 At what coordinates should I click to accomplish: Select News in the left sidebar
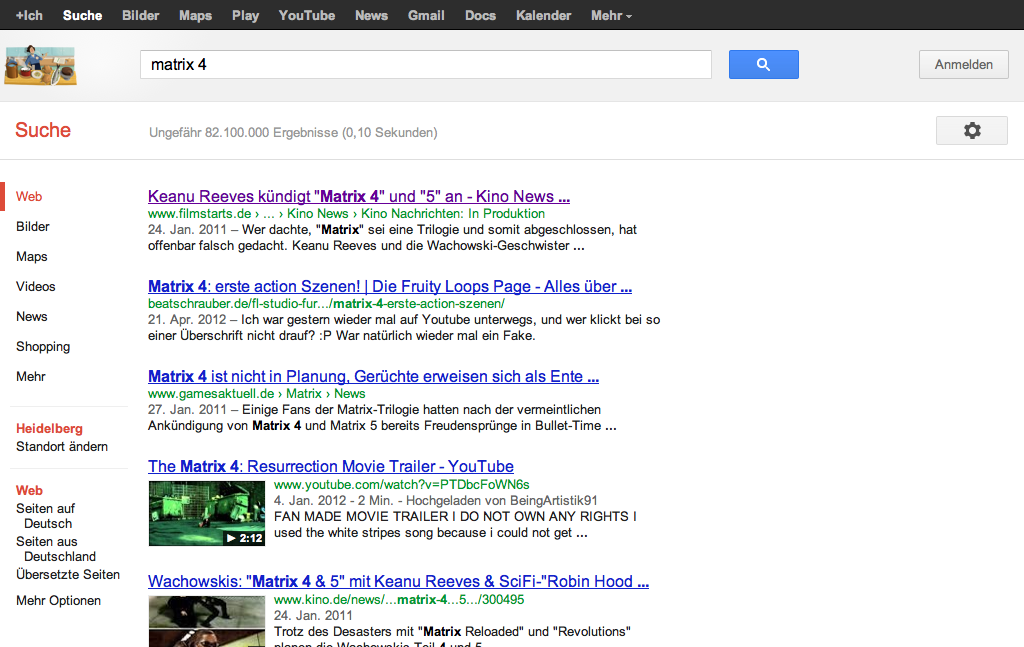click(x=31, y=317)
